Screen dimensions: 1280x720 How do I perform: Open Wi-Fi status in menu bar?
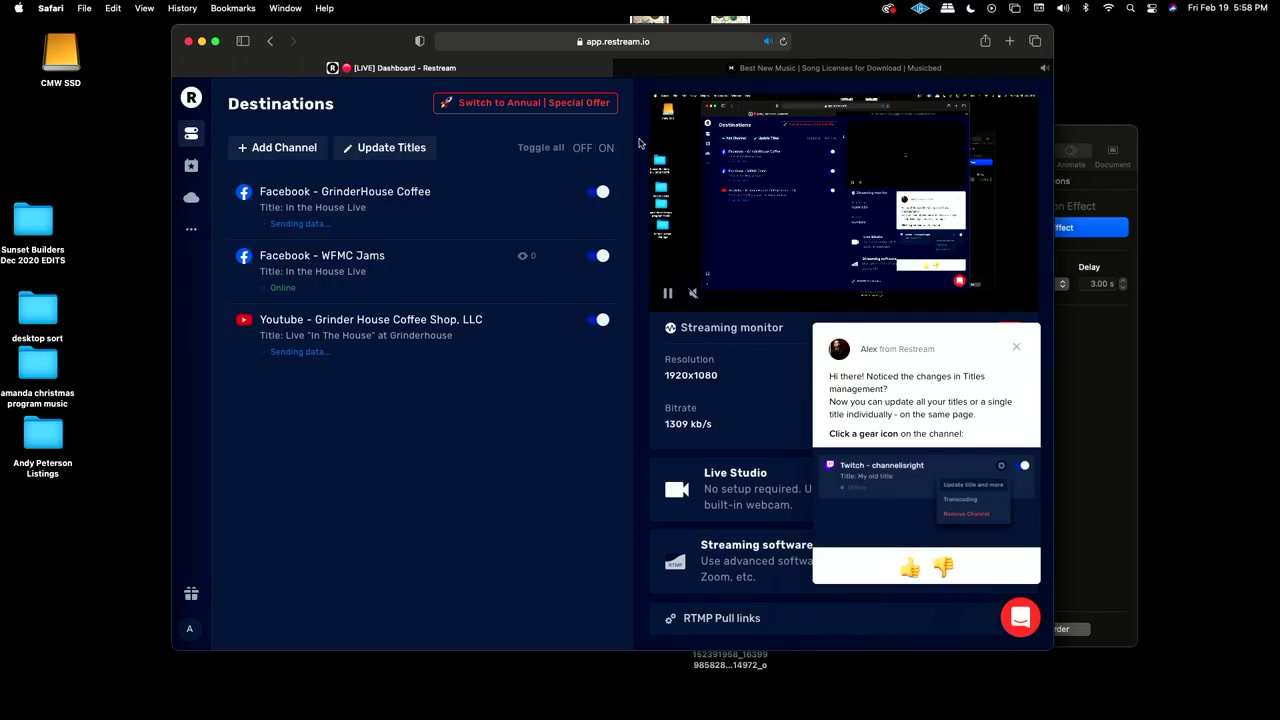click(x=1108, y=8)
